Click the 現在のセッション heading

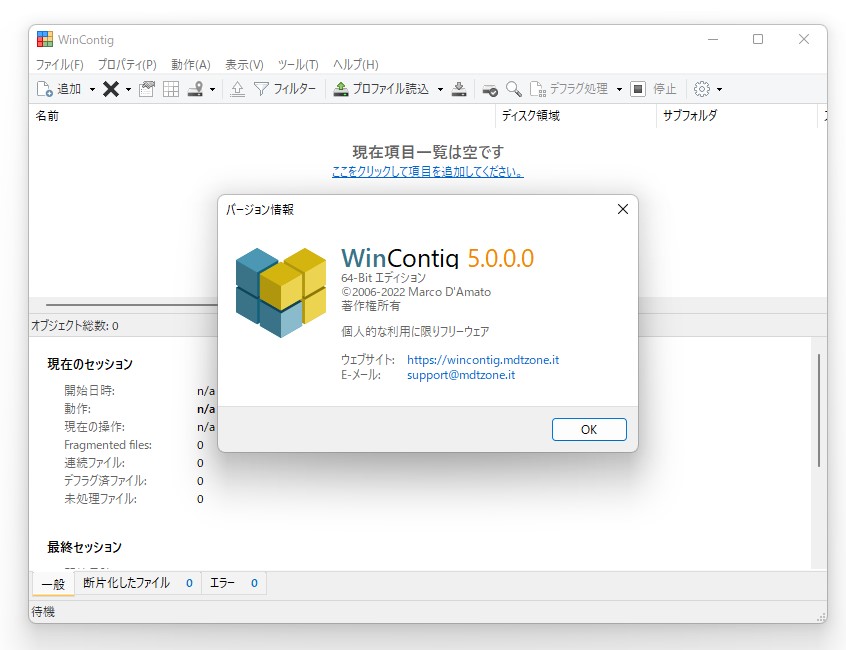[90, 364]
